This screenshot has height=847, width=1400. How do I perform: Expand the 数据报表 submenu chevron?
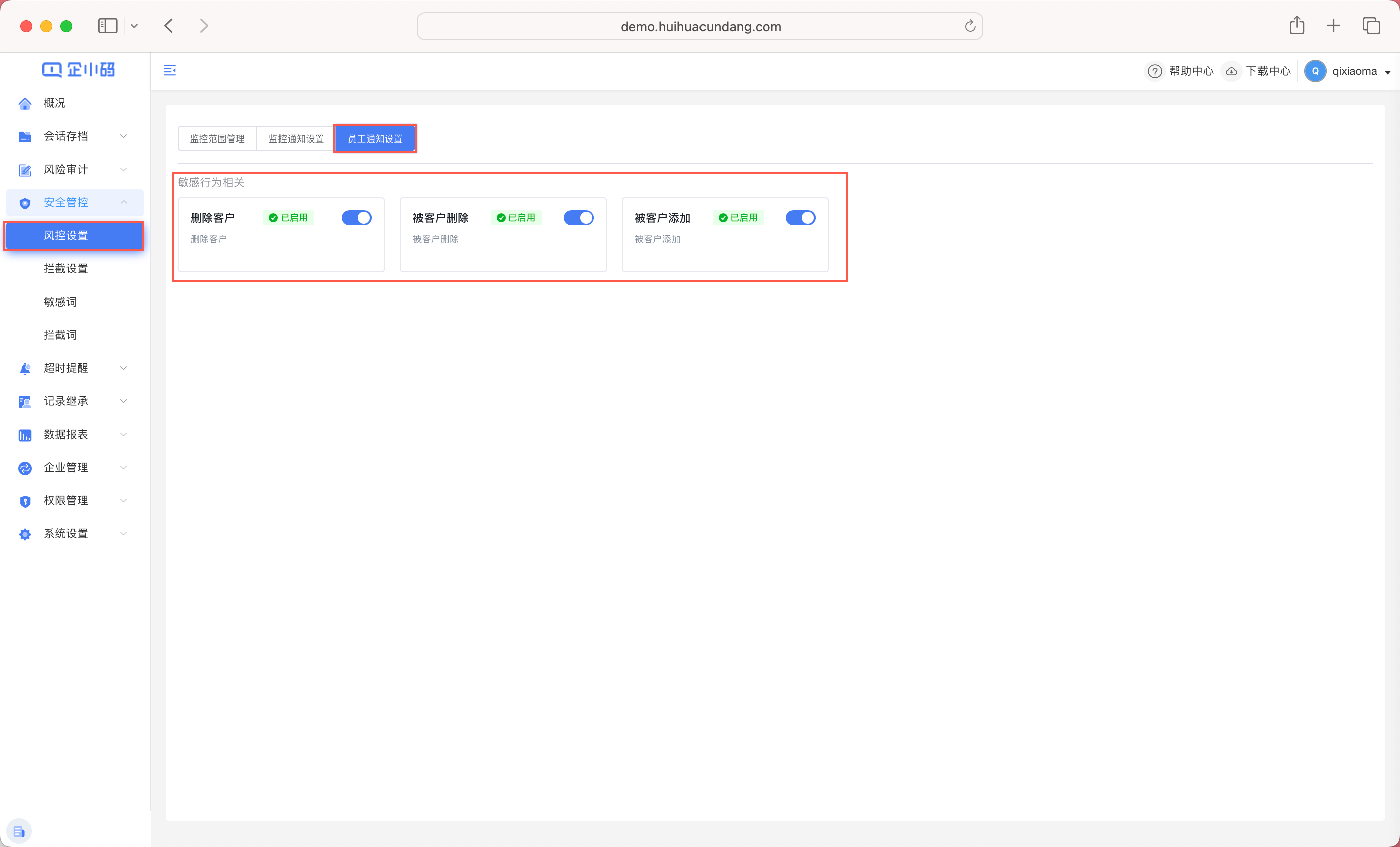123,434
